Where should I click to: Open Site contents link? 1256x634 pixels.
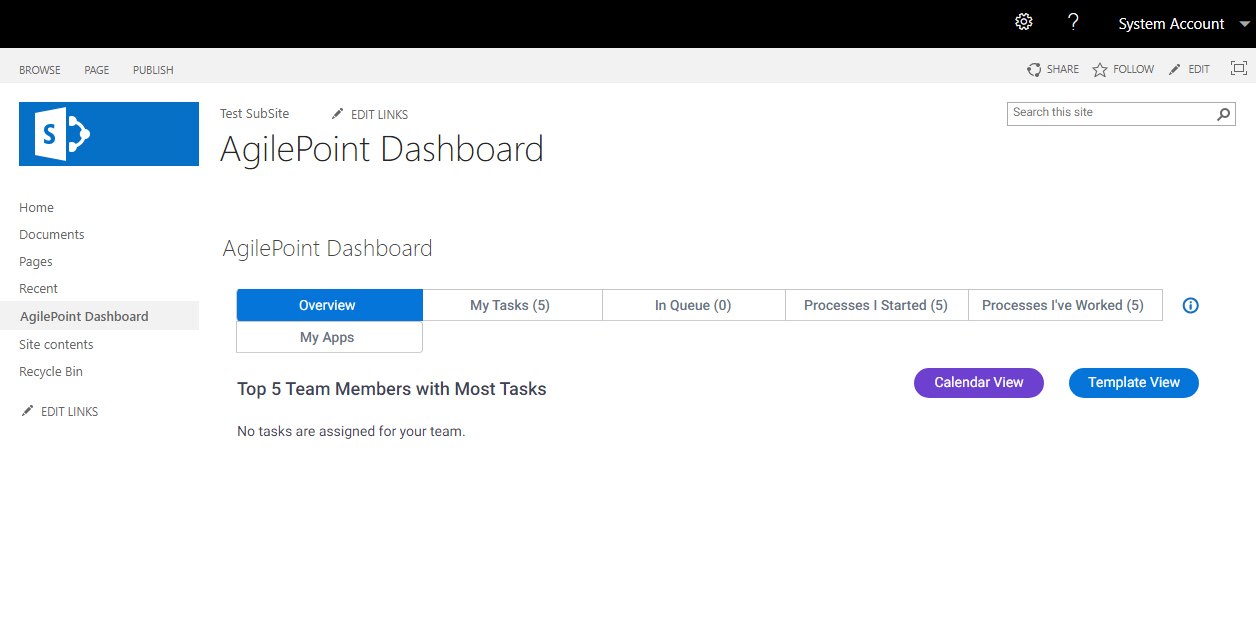(56, 344)
